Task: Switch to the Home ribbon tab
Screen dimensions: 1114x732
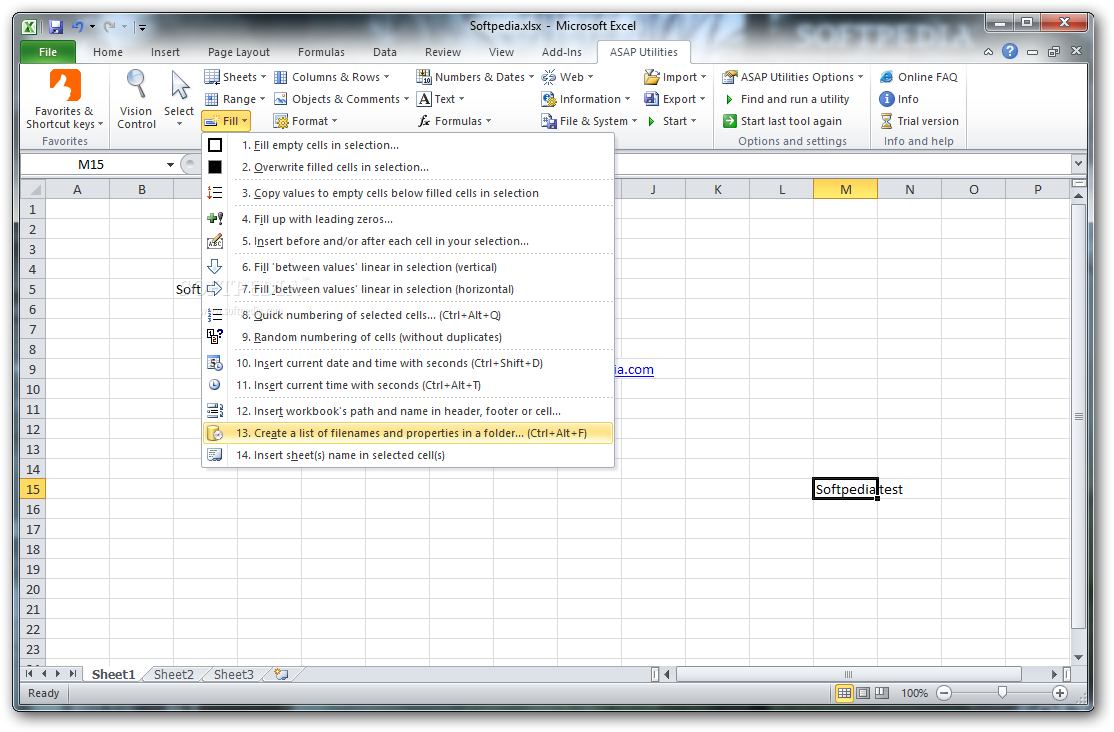Action: pyautogui.click(x=108, y=52)
